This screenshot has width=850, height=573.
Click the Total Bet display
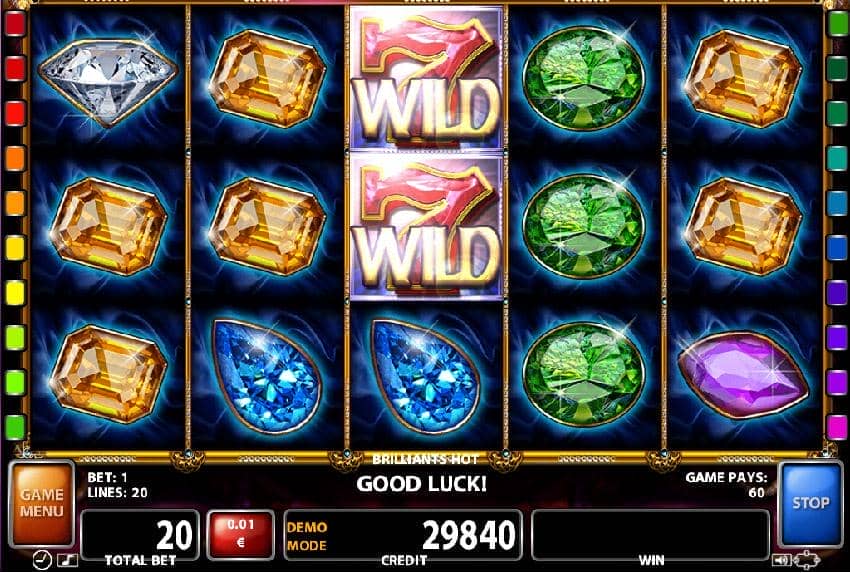[x=140, y=535]
